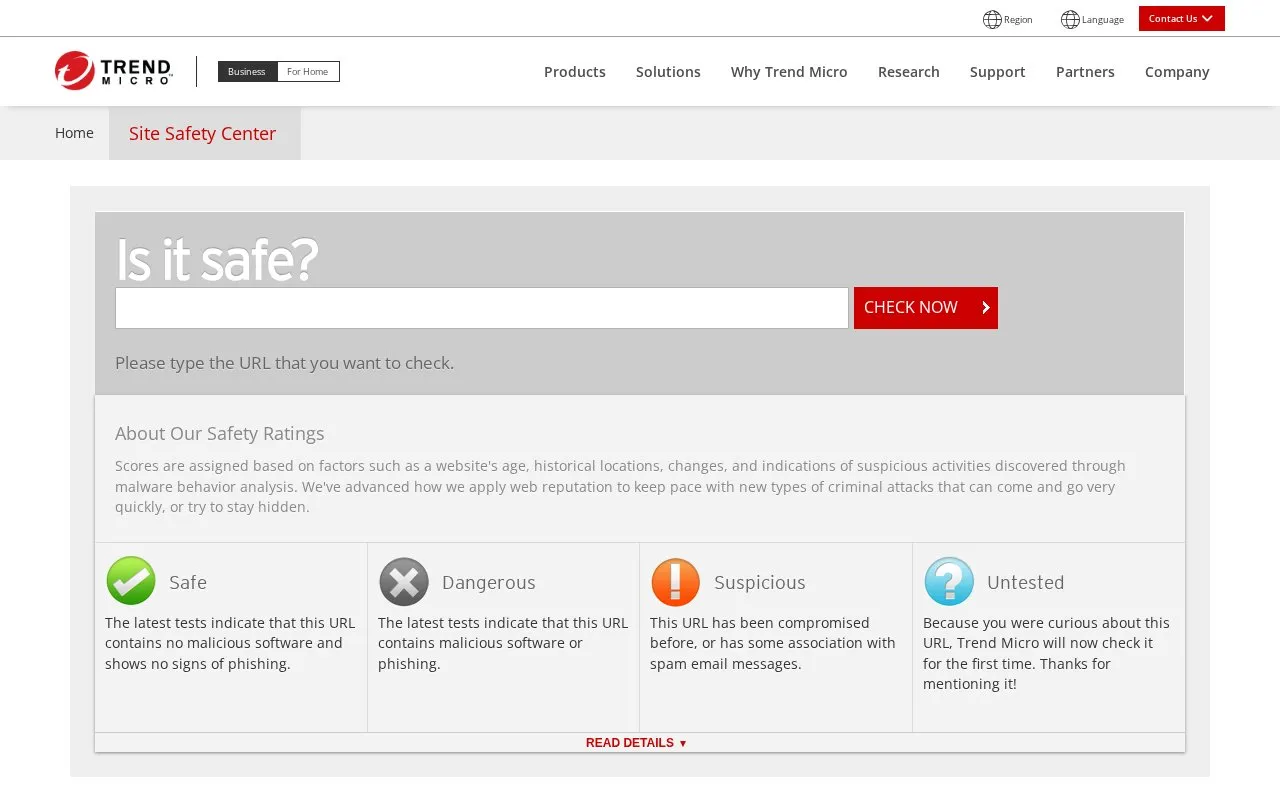This screenshot has width=1280, height=800.
Task: Click the green Safe checkmark icon
Action: tap(131, 581)
